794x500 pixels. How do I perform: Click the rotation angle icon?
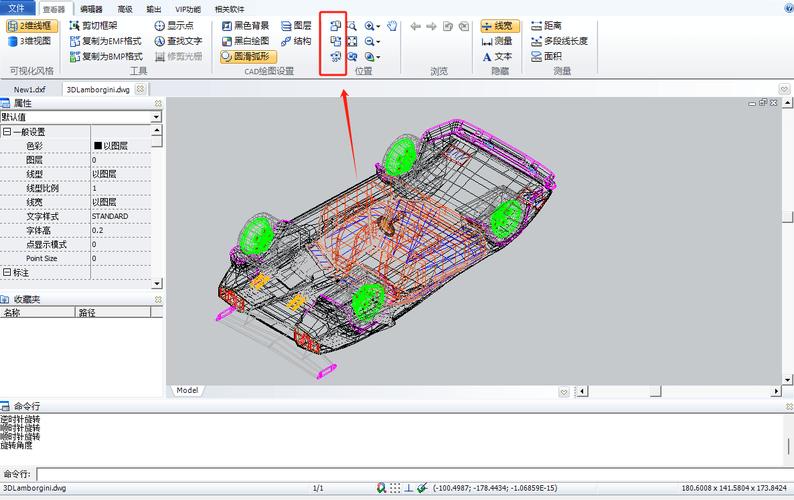335,57
